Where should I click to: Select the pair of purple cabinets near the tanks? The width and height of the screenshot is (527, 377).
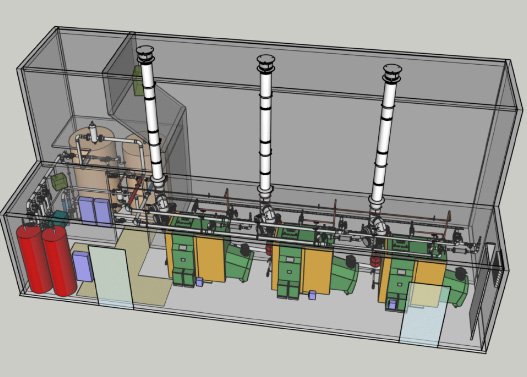click(94, 212)
